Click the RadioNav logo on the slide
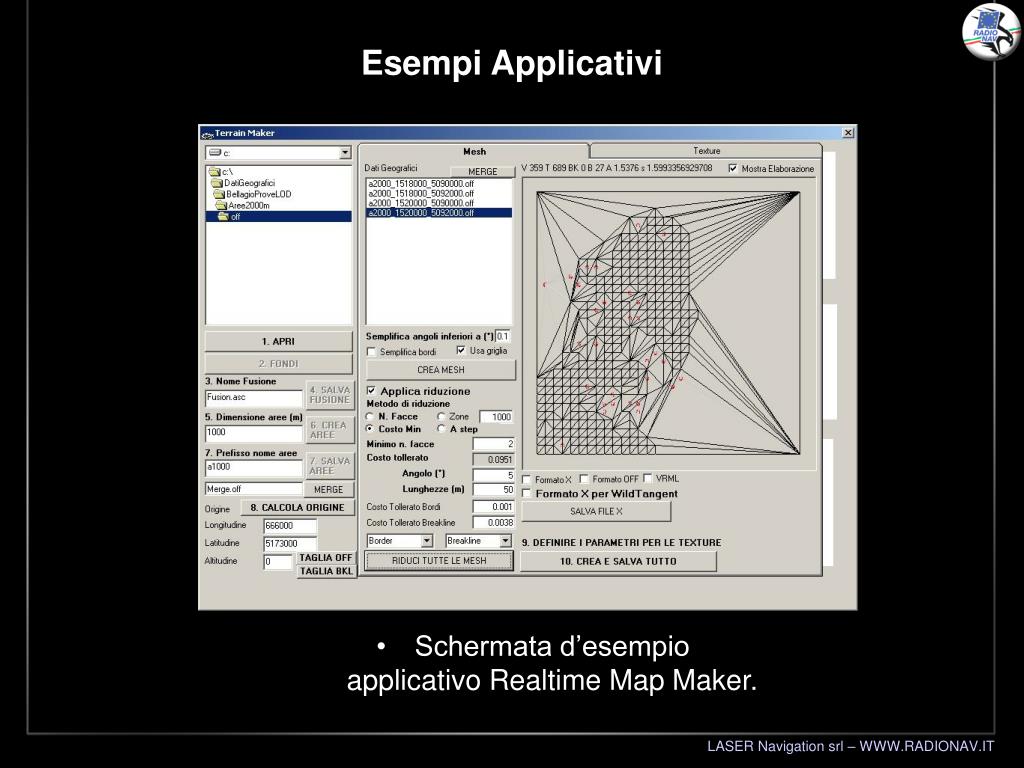 coord(990,31)
